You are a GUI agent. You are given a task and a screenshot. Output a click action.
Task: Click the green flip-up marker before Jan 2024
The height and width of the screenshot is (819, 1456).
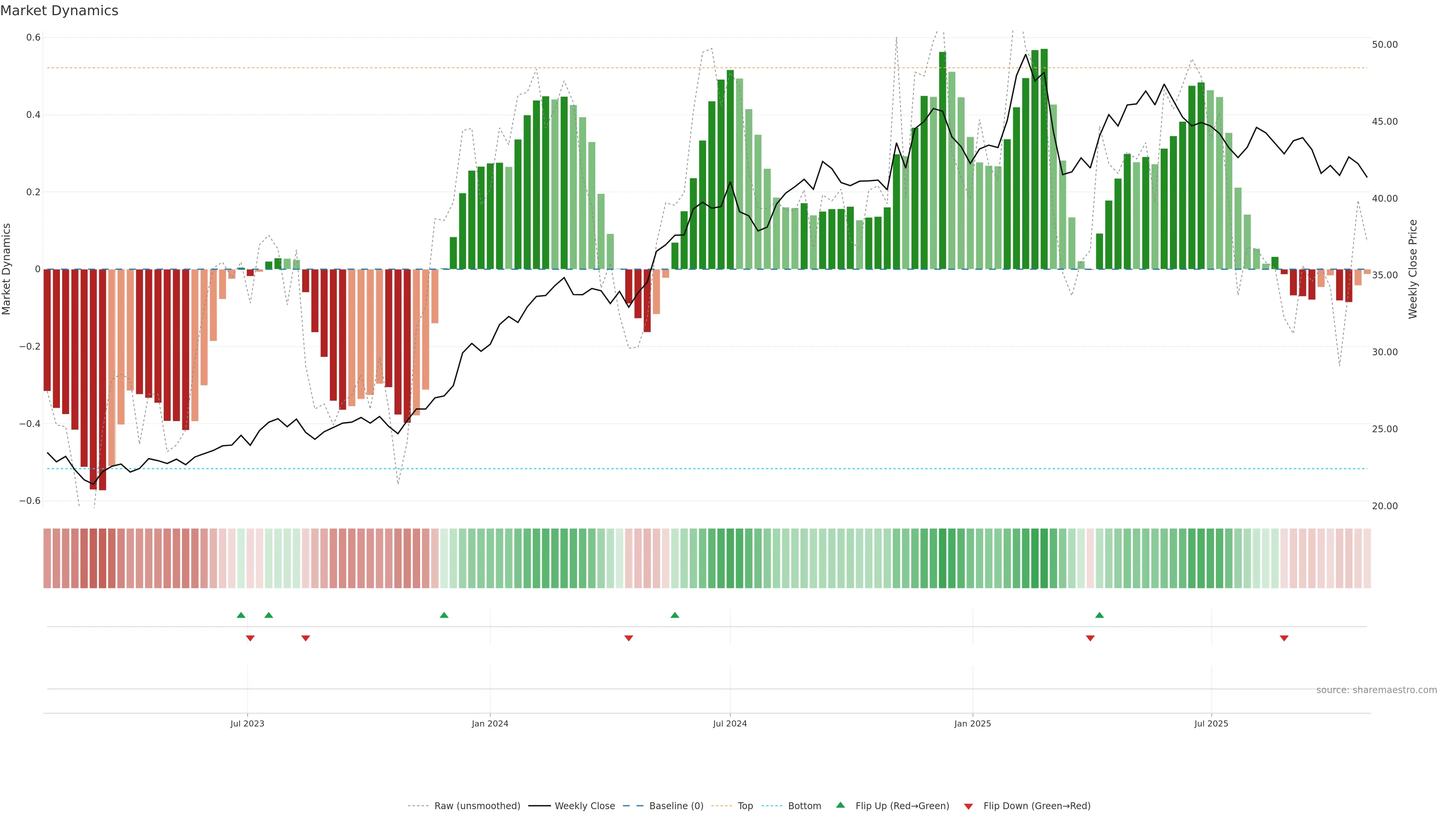tap(444, 615)
